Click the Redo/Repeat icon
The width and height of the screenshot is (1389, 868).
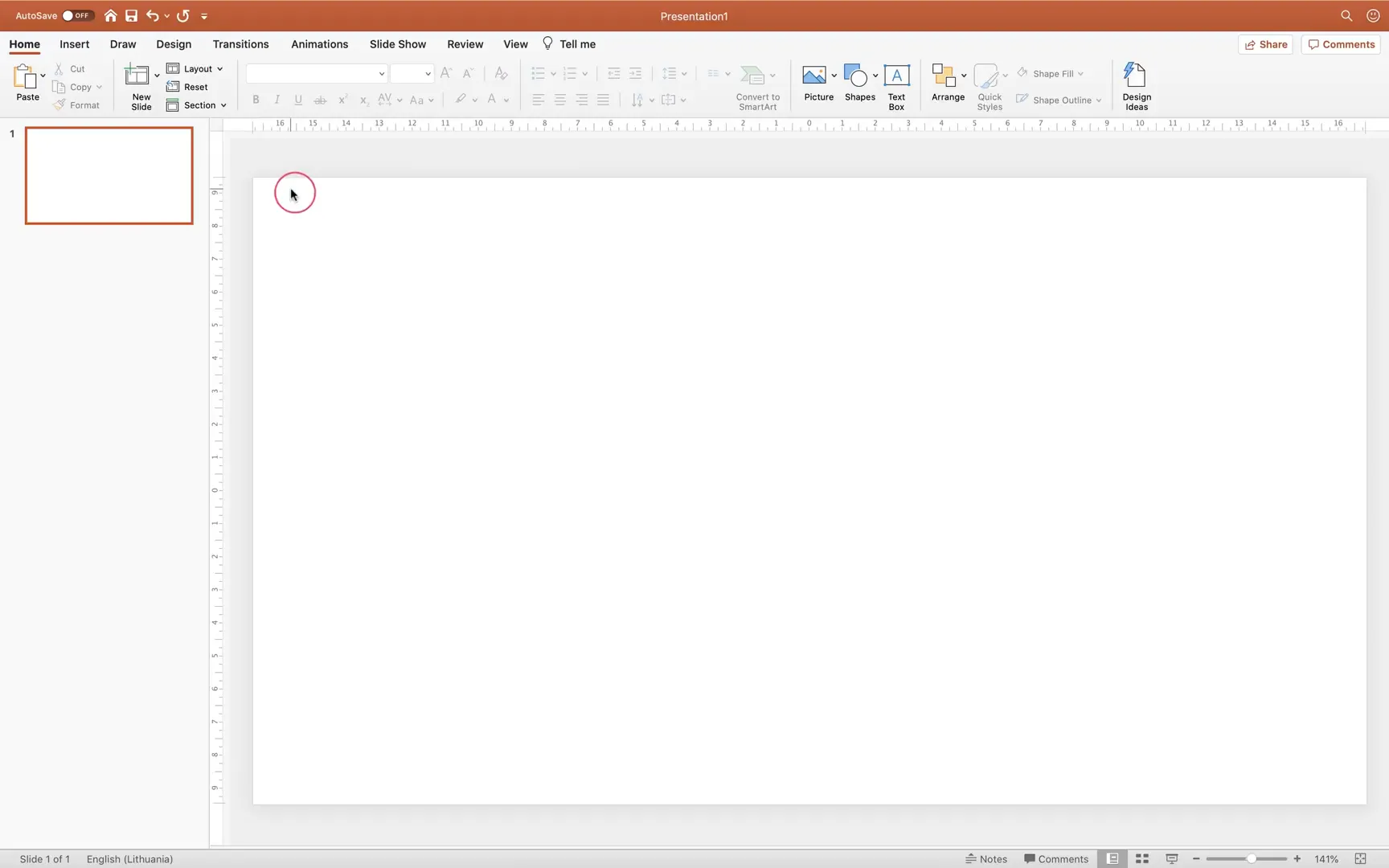tap(183, 15)
